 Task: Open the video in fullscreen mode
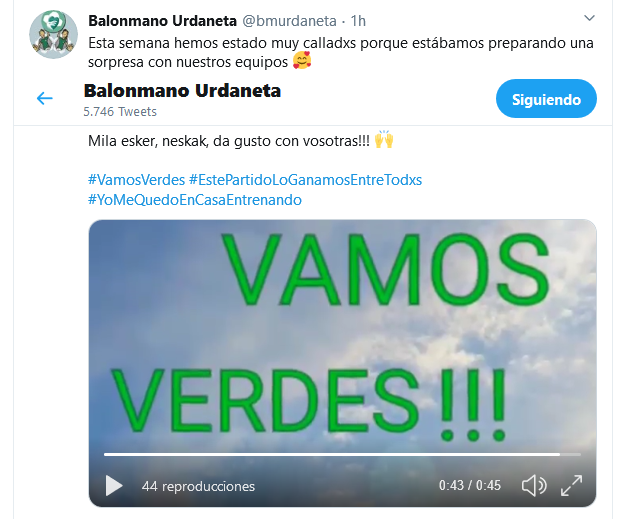[571, 485]
